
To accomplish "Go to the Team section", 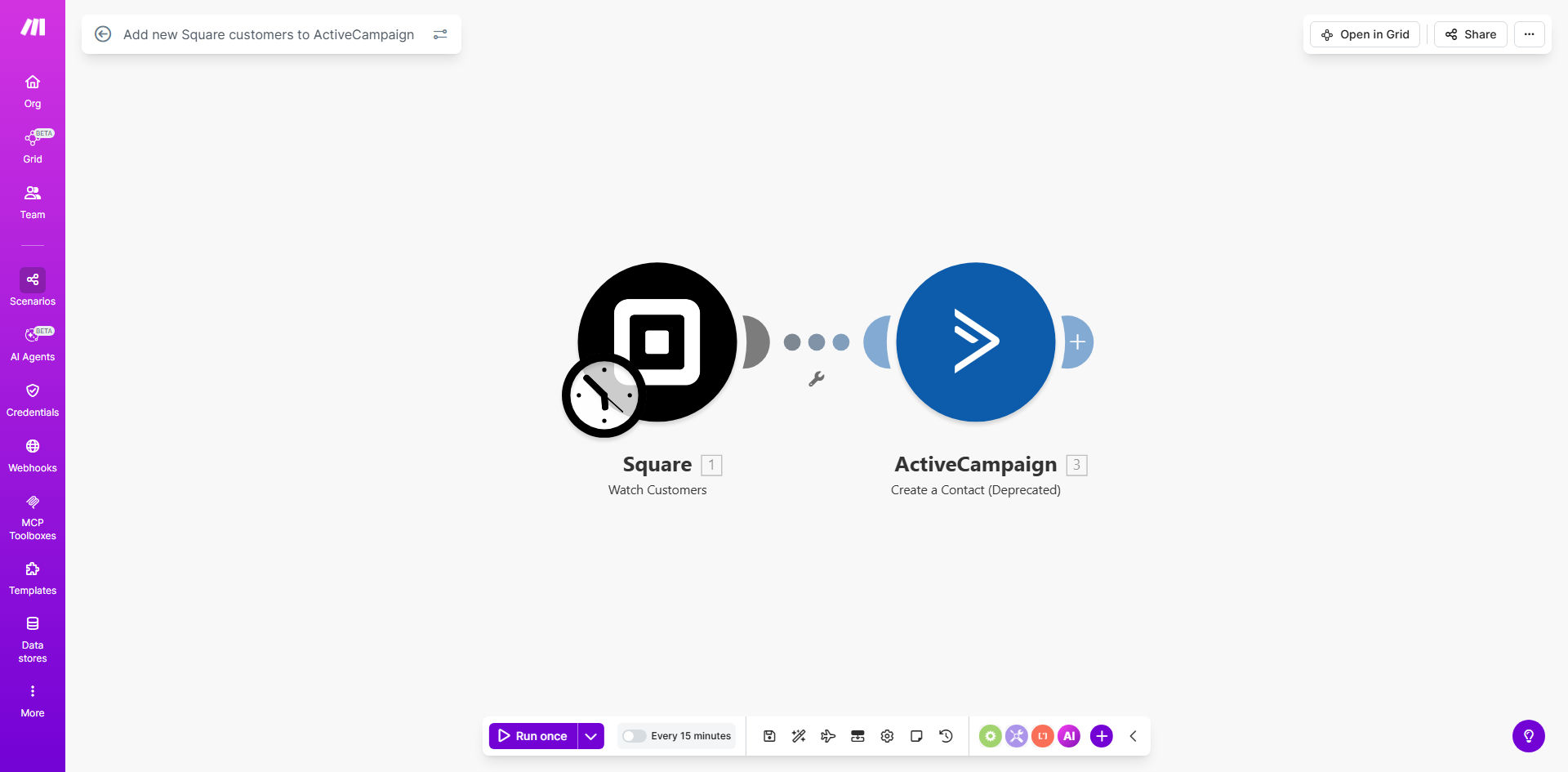I will coord(33,203).
